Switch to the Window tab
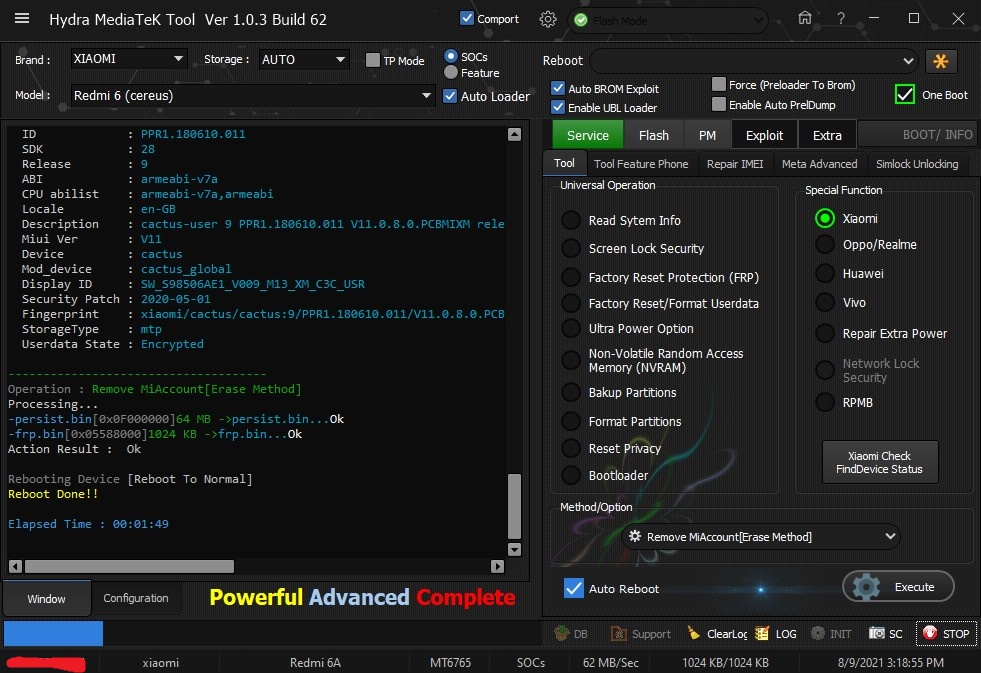The height and width of the screenshot is (673, 981). pos(46,599)
